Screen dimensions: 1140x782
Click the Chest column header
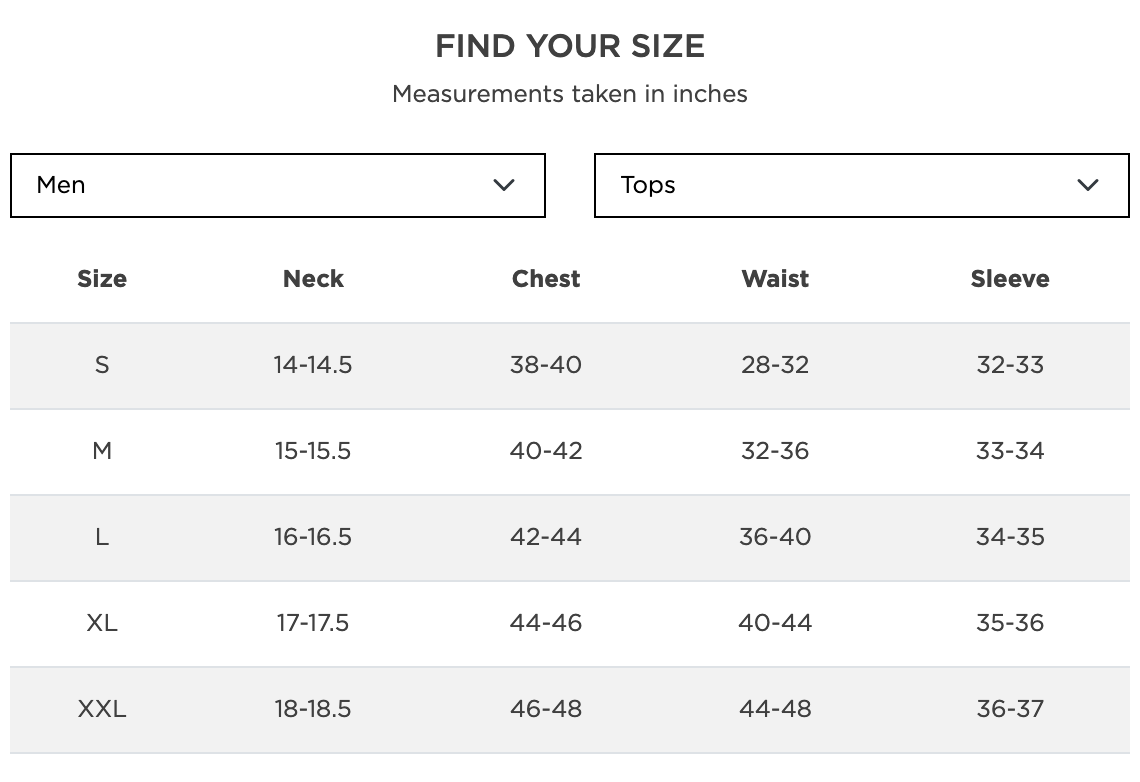pos(546,279)
